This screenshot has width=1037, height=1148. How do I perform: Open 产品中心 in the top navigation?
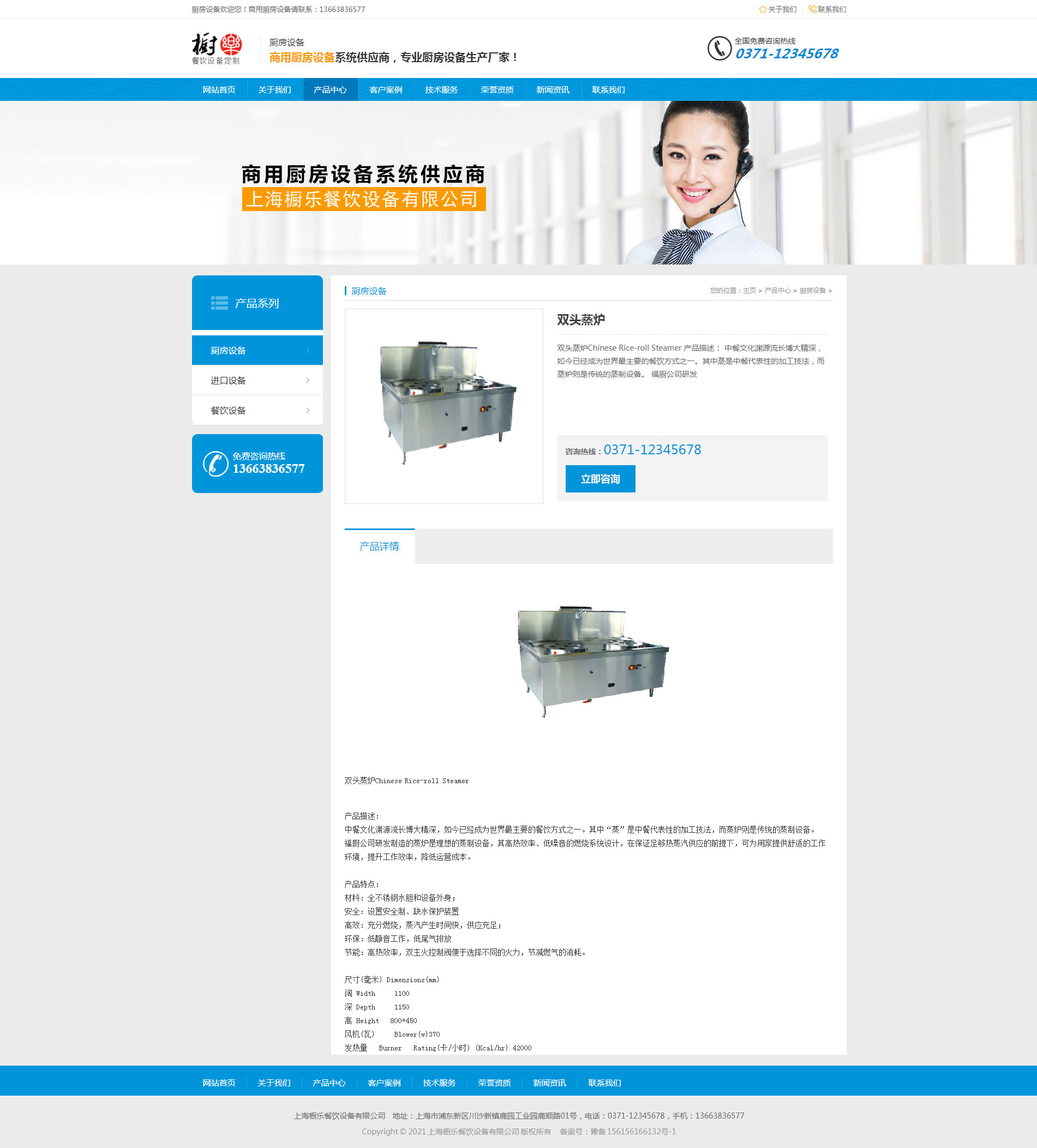click(x=330, y=90)
